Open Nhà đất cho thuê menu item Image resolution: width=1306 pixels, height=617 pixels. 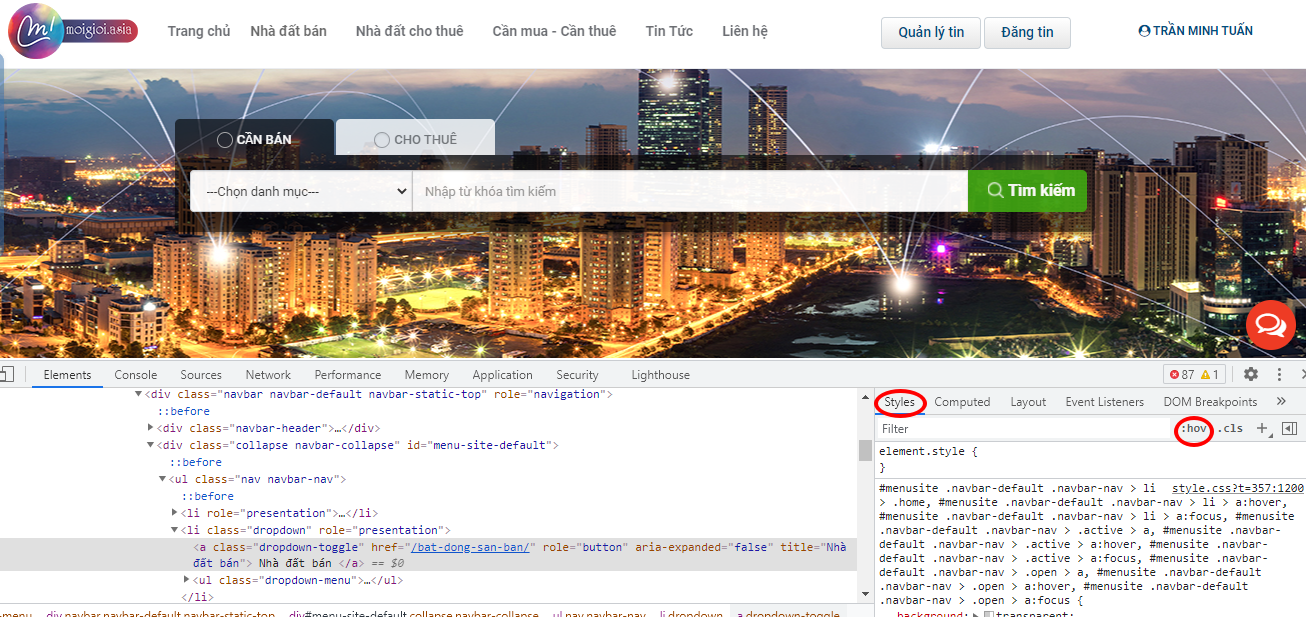point(409,31)
